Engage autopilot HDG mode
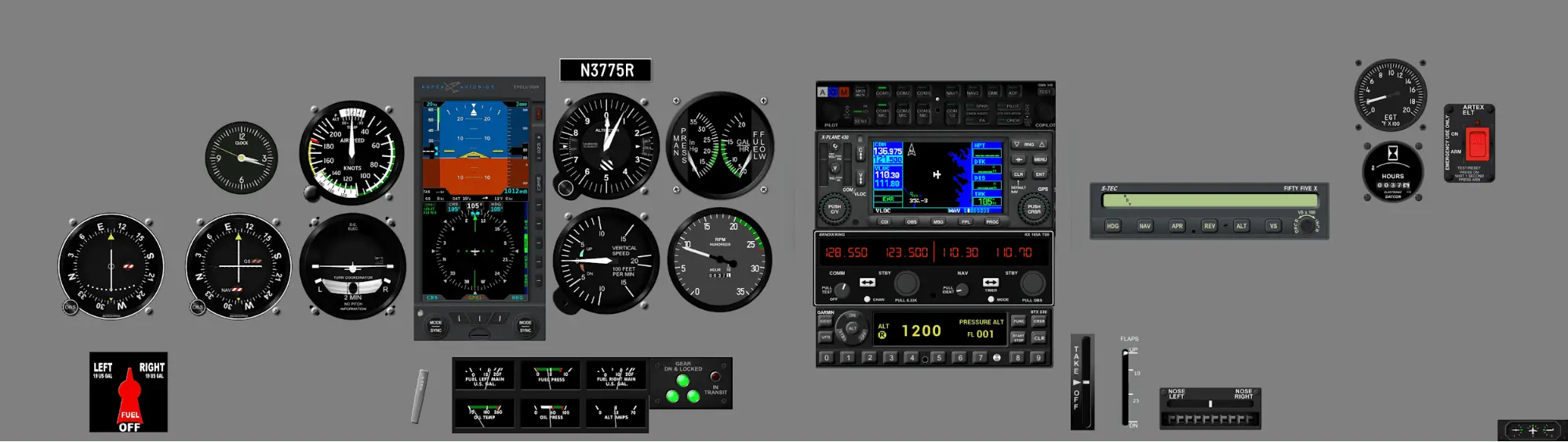This screenshot has height=442, width=1568. [1112, 225]
